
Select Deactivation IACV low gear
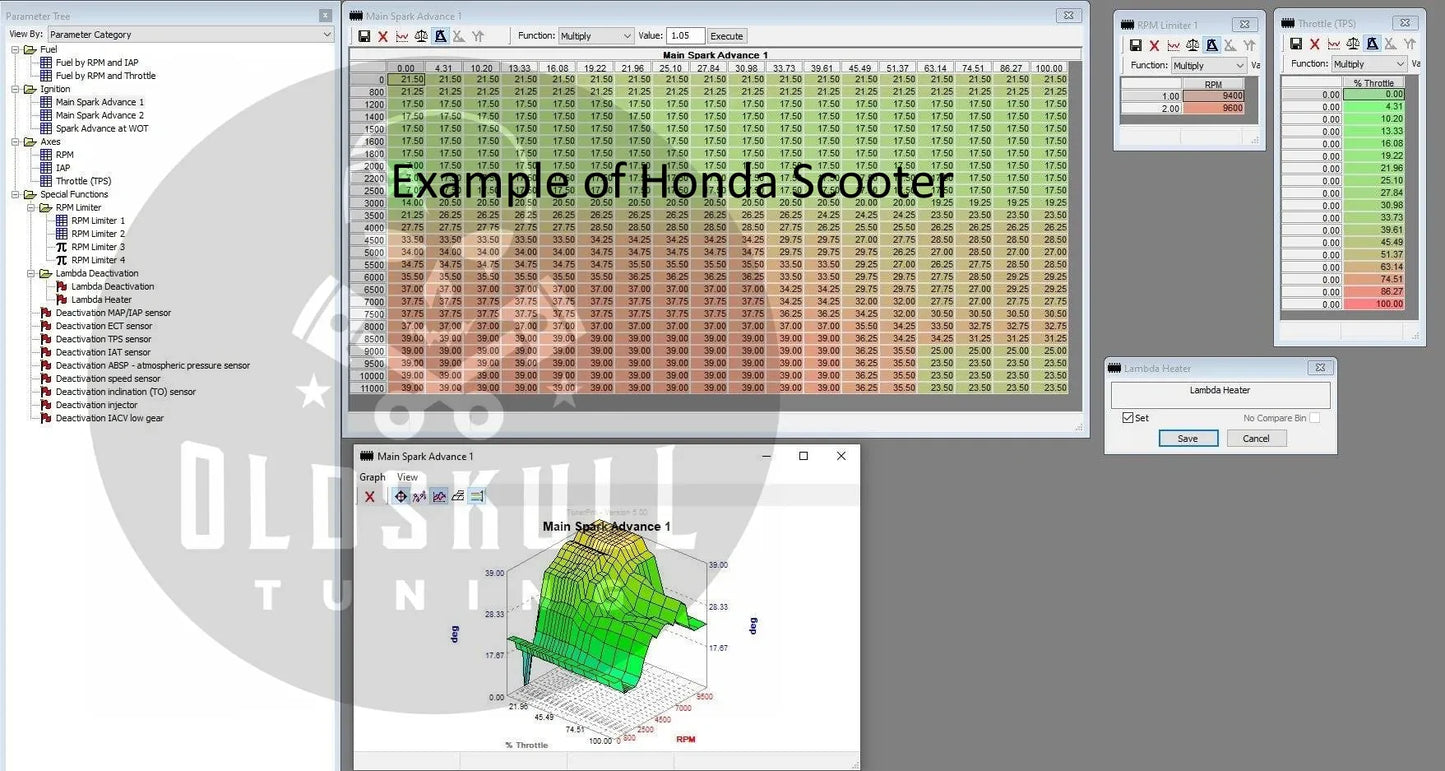(110, 418)
